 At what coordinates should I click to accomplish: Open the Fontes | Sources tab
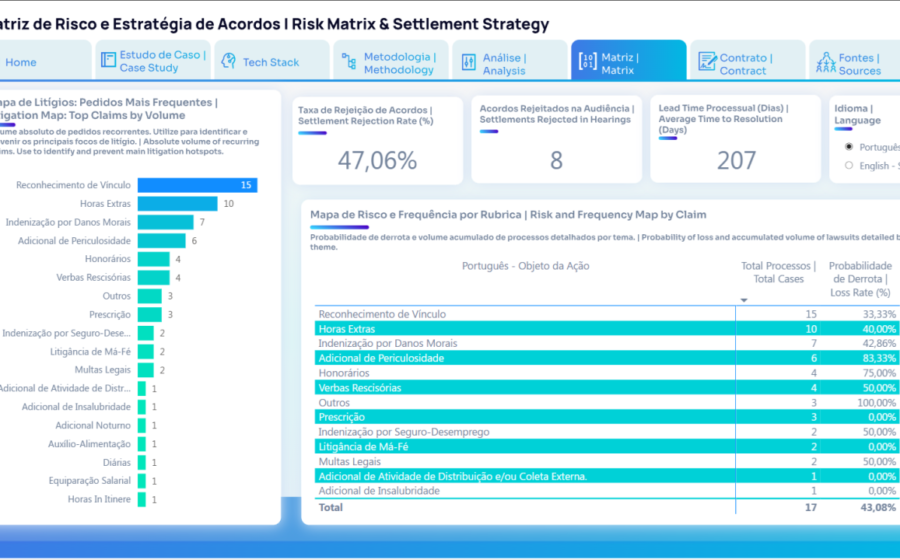point(855,60)
